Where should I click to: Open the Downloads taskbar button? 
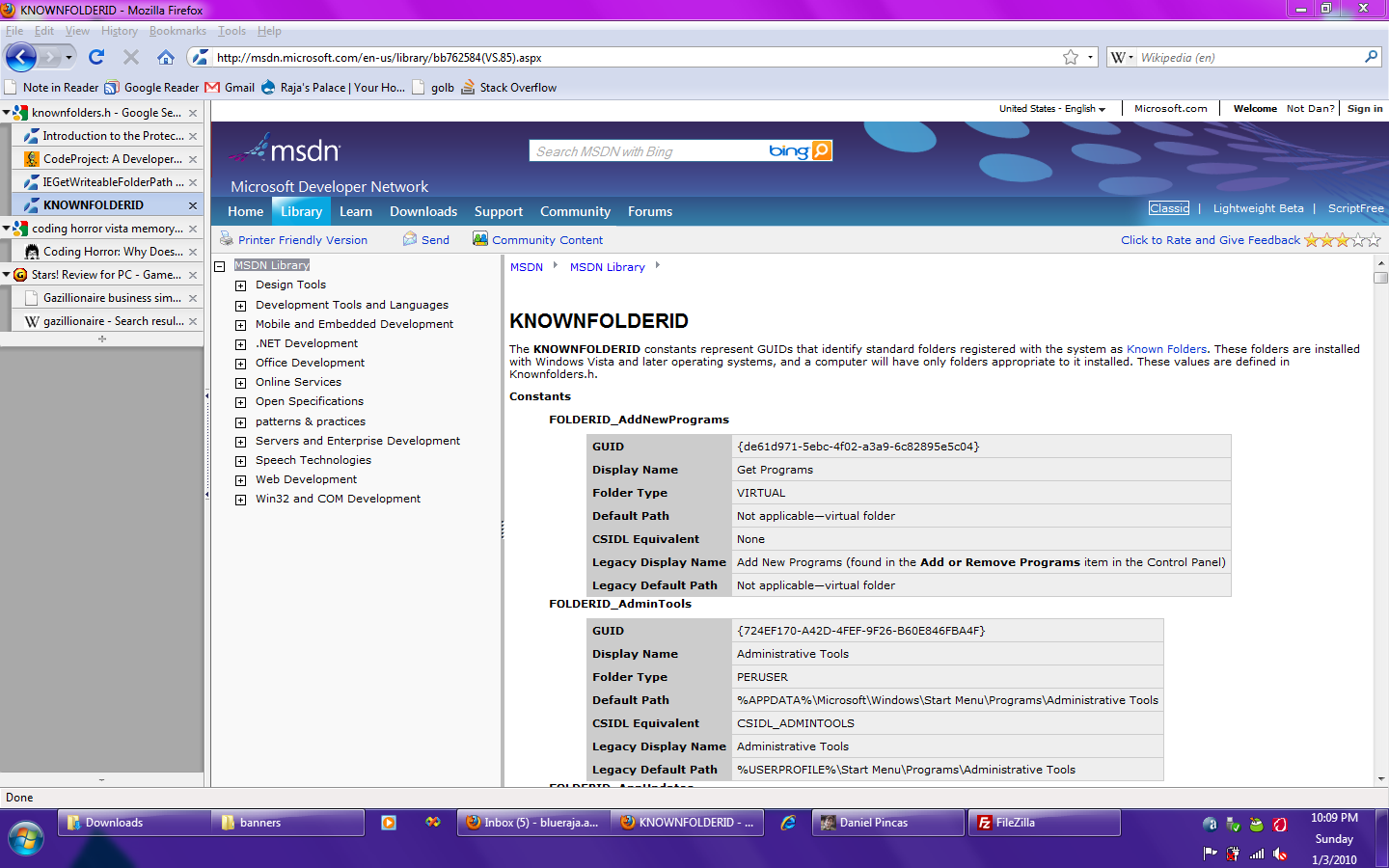[134, 823]
